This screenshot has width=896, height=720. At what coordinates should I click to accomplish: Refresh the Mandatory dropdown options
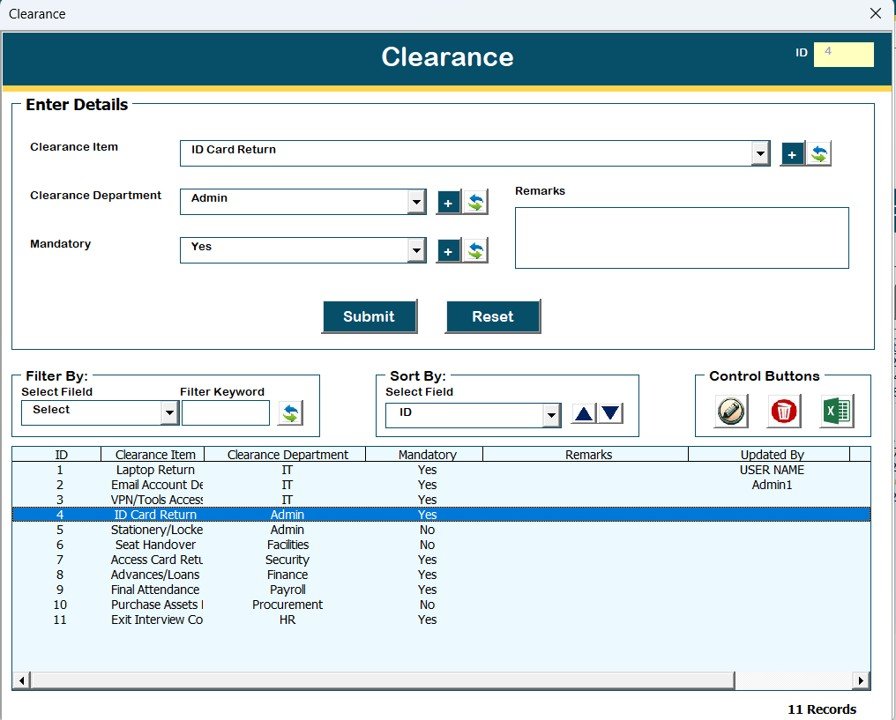point(474,250)
